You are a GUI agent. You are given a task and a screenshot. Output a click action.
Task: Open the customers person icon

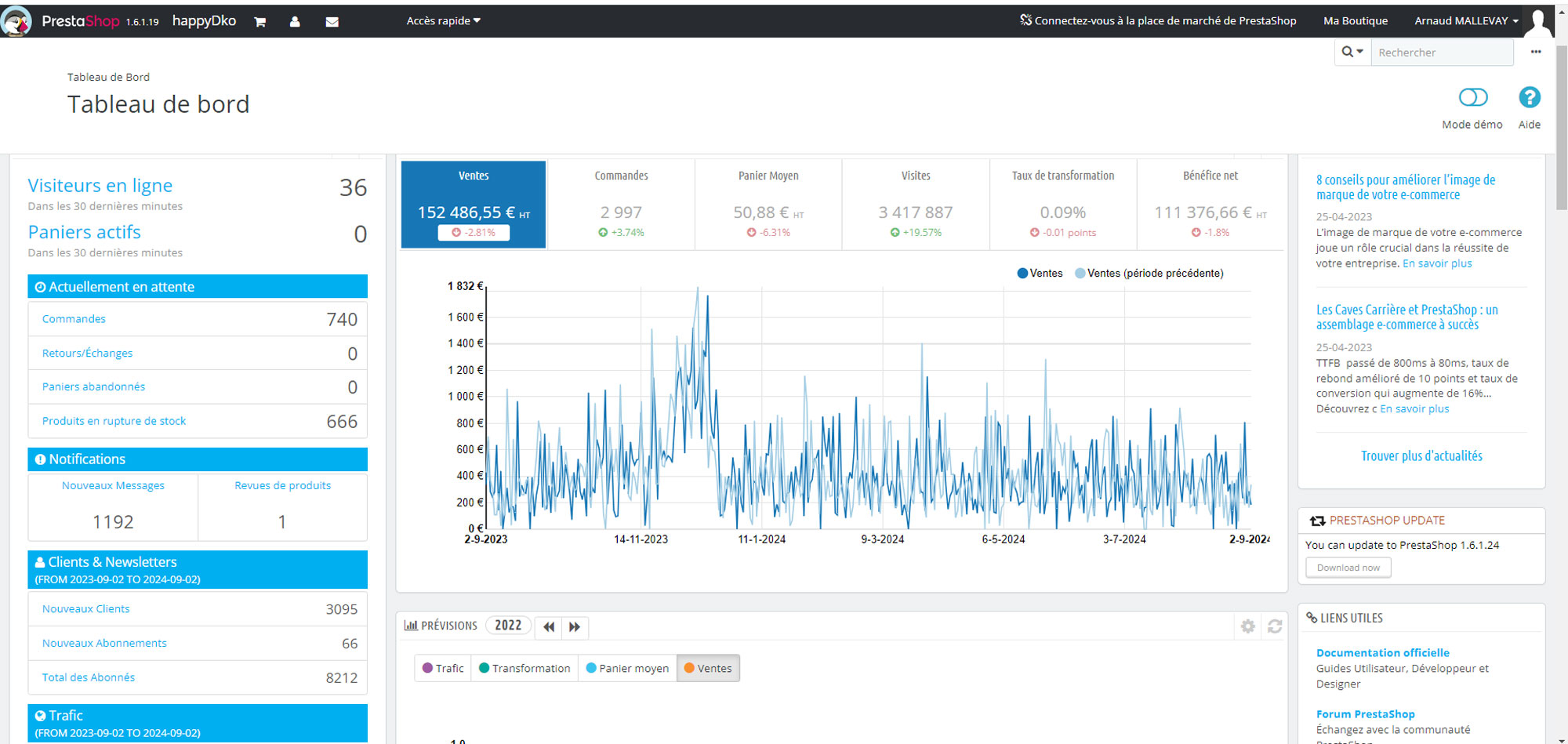295,22
